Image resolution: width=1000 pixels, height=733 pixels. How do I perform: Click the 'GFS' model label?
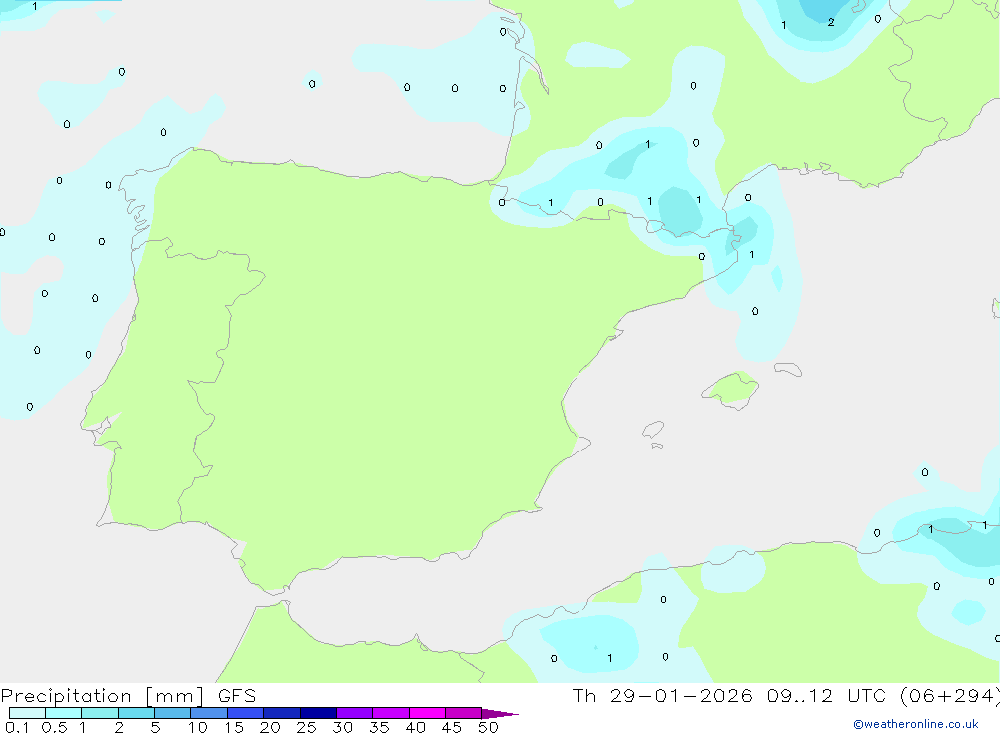(237, 696)
